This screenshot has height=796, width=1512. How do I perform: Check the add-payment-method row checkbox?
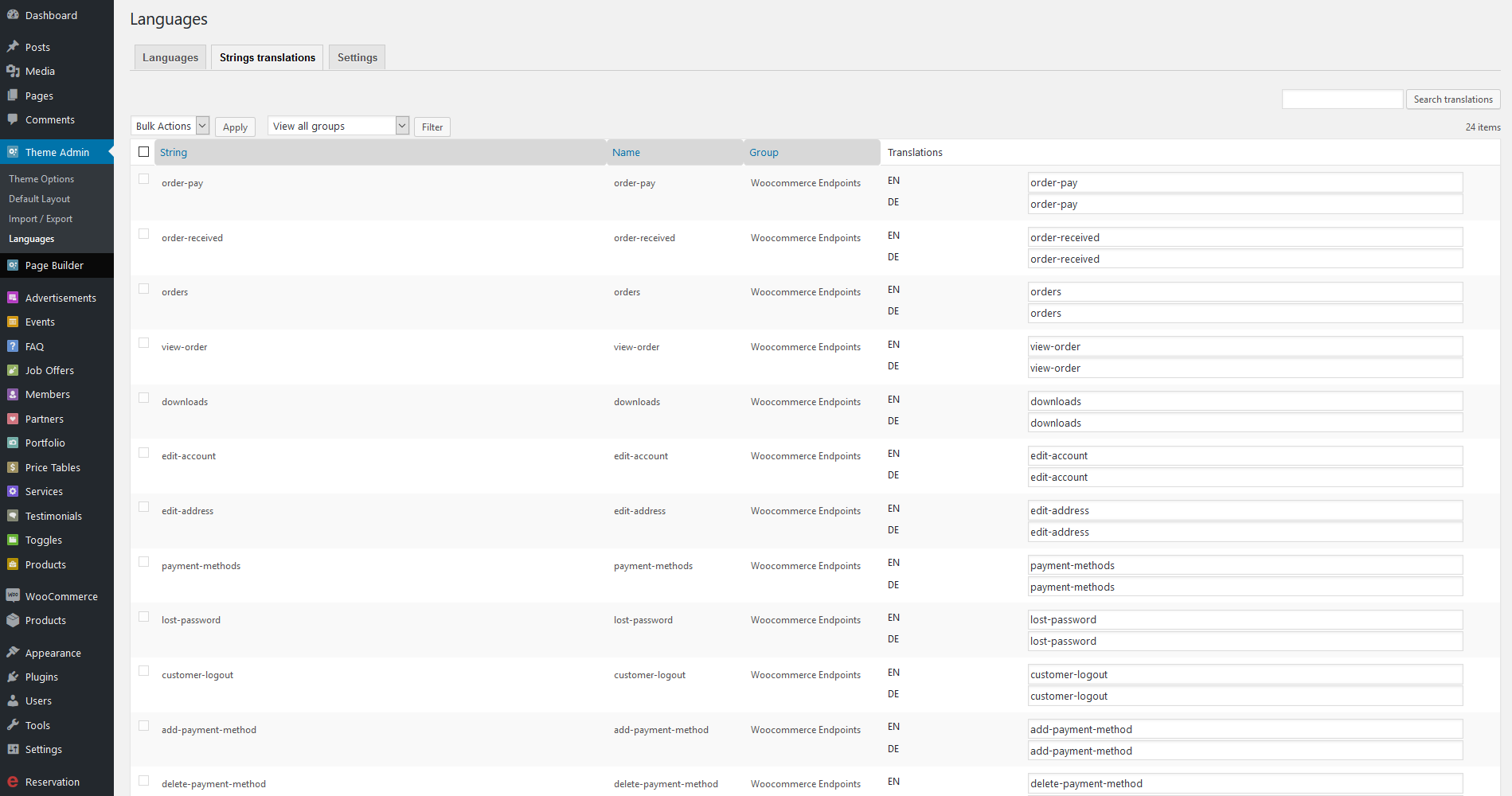[x=144, y=726]
